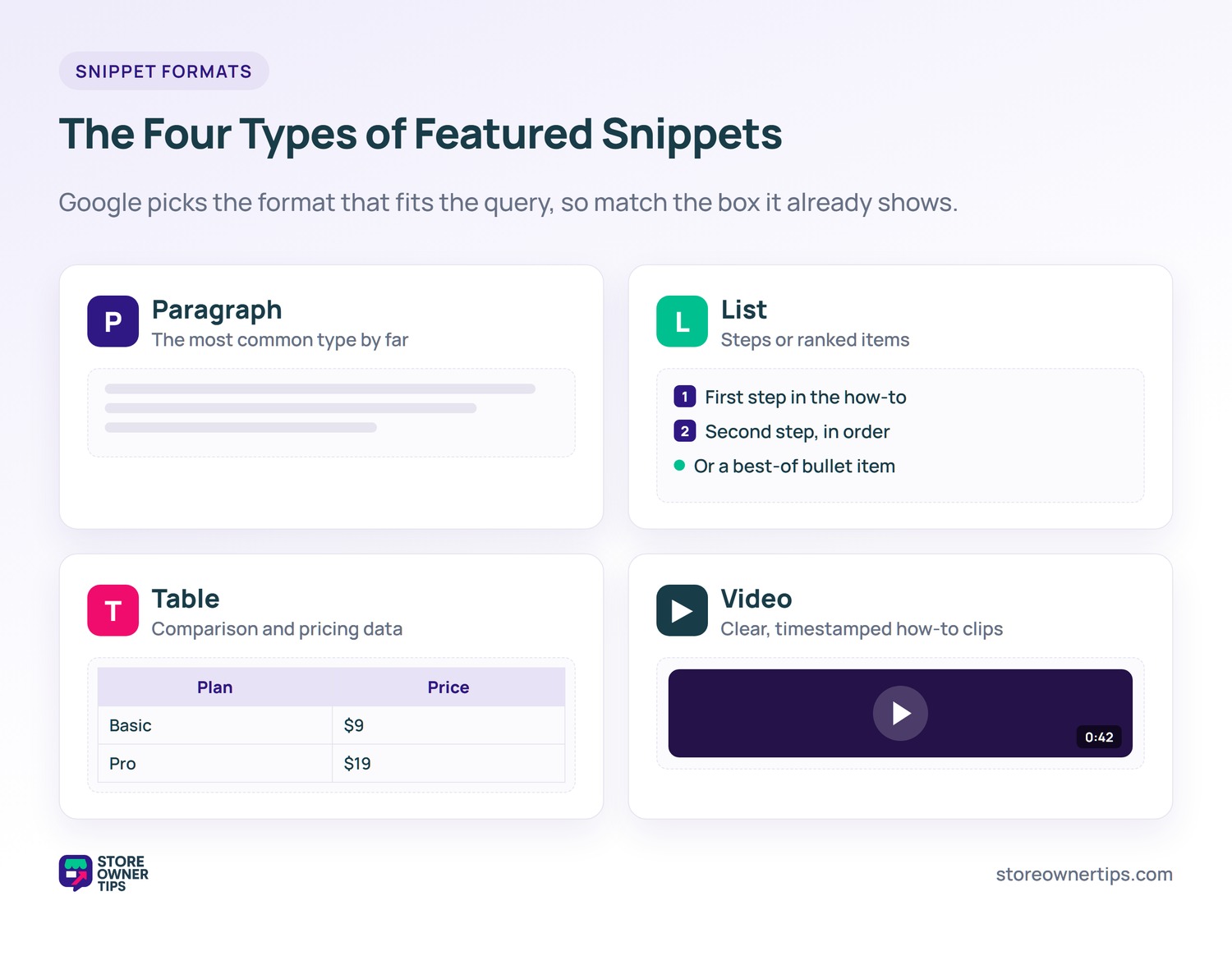Screen dimensions: 1232x956
Task: Click the green bullet dot in list
Action: click(679, 466)
